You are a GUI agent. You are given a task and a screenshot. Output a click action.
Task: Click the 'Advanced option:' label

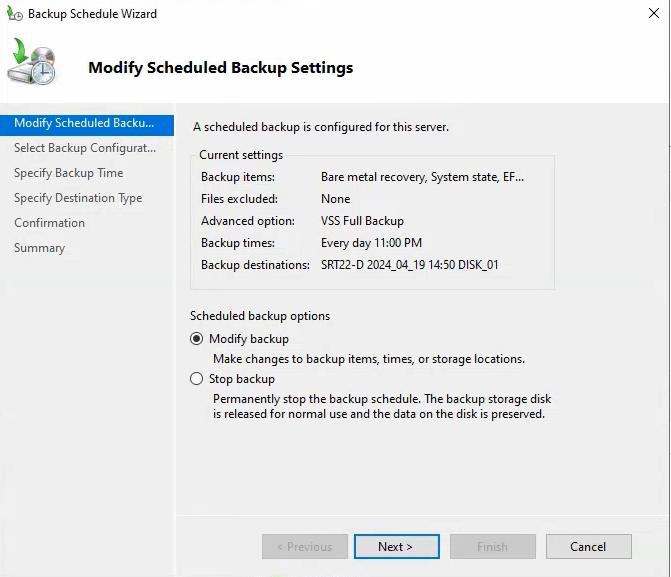click(x=248, y=221)
